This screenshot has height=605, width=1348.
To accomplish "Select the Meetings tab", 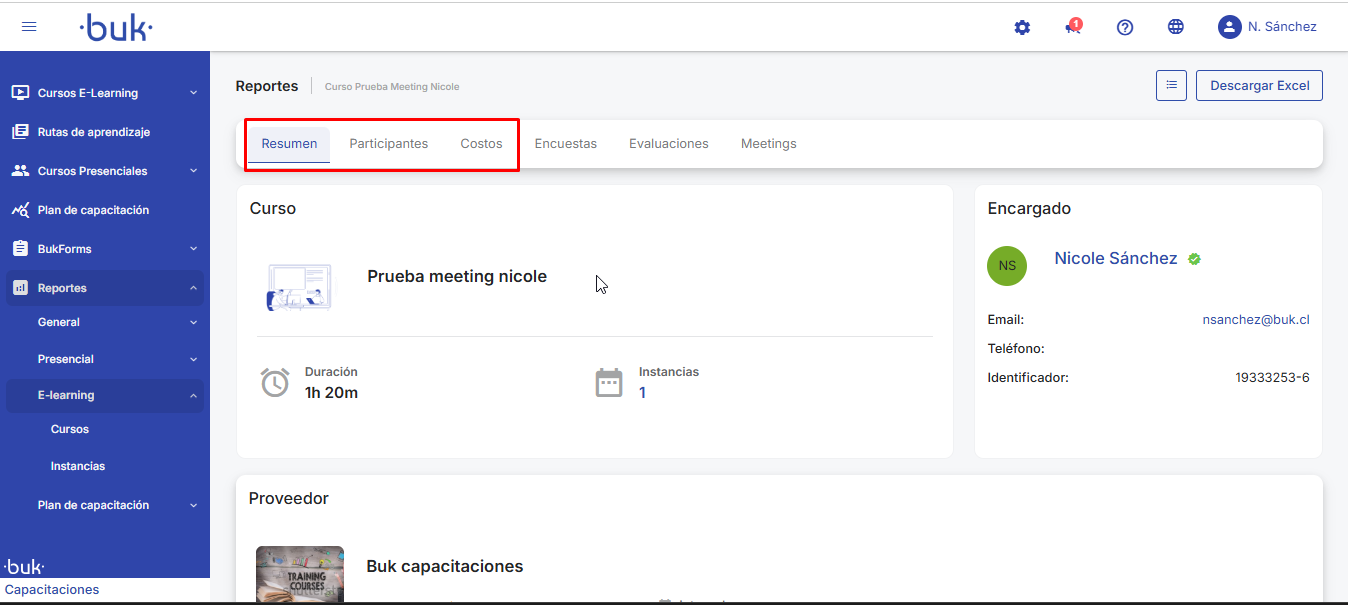I will tap(768, 144).
